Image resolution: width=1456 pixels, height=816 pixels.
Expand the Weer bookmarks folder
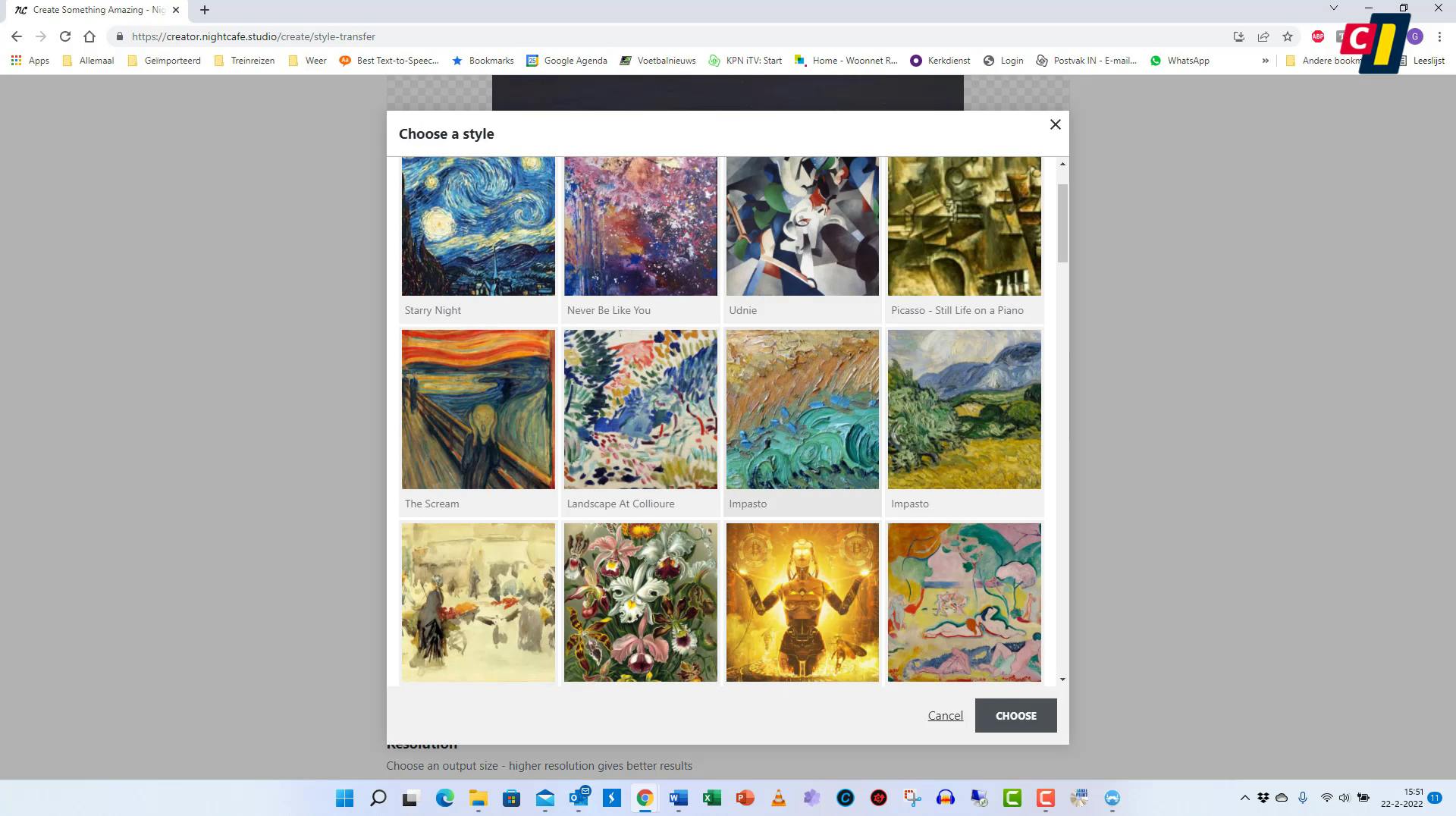pos(307,61)
